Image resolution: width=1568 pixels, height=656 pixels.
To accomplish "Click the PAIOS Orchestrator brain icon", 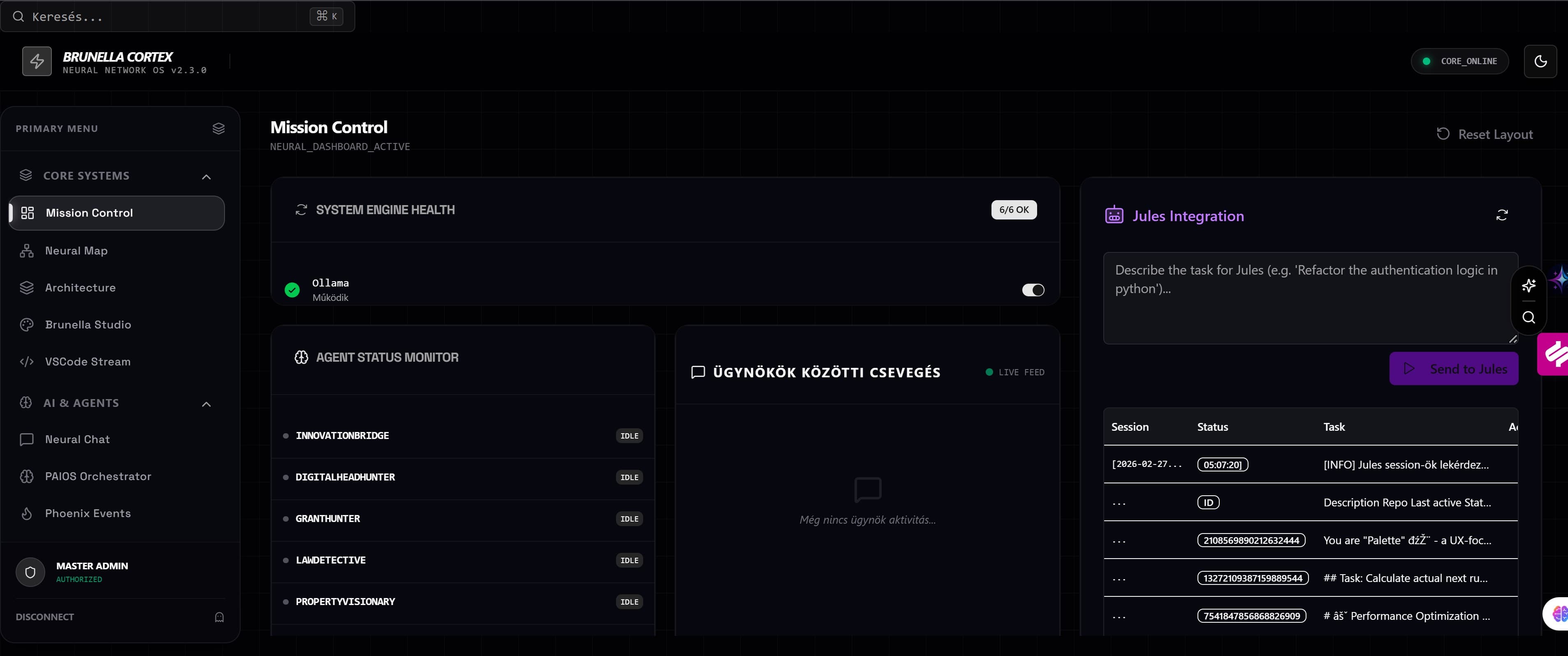I will (27, 476).
